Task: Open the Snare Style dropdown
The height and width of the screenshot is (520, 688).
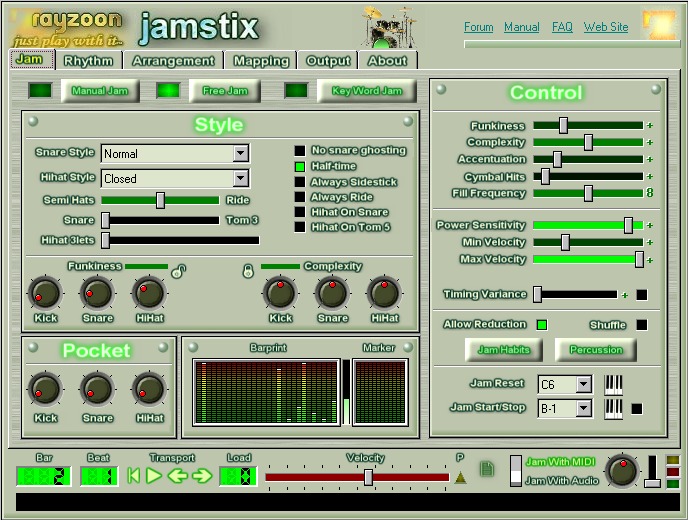Action: click(x=240, y=154)
